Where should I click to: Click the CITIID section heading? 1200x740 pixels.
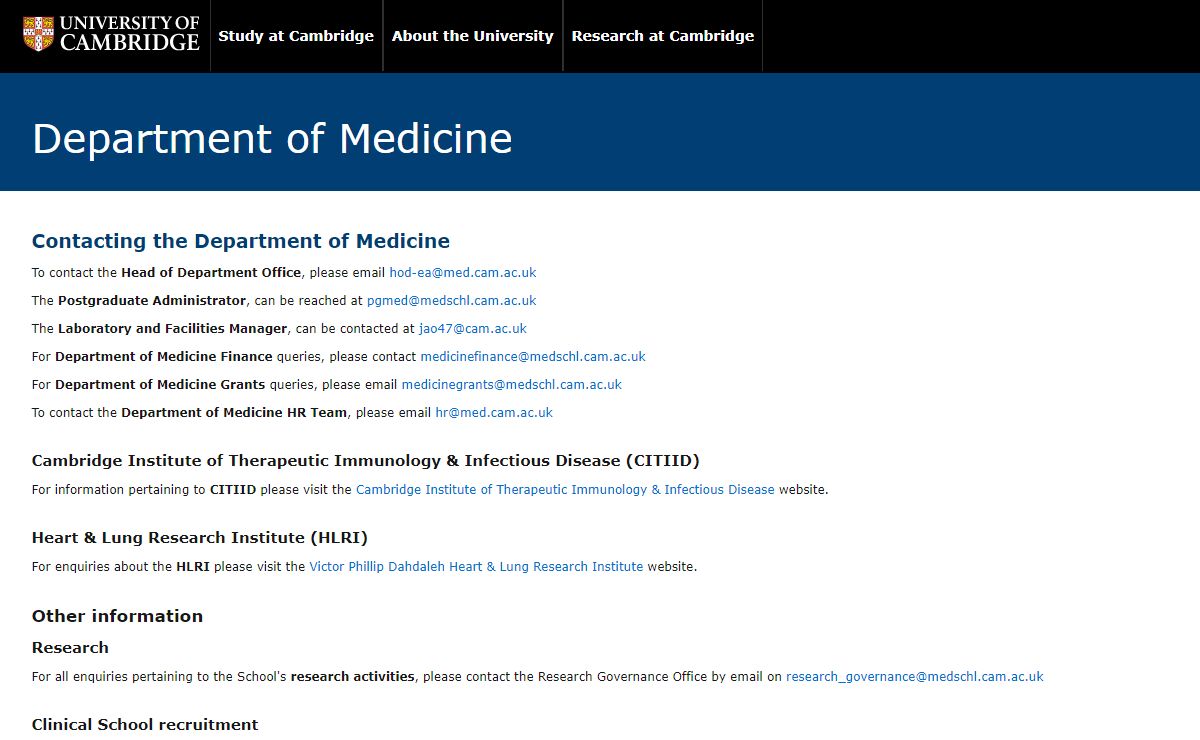[x=366, y=461]
